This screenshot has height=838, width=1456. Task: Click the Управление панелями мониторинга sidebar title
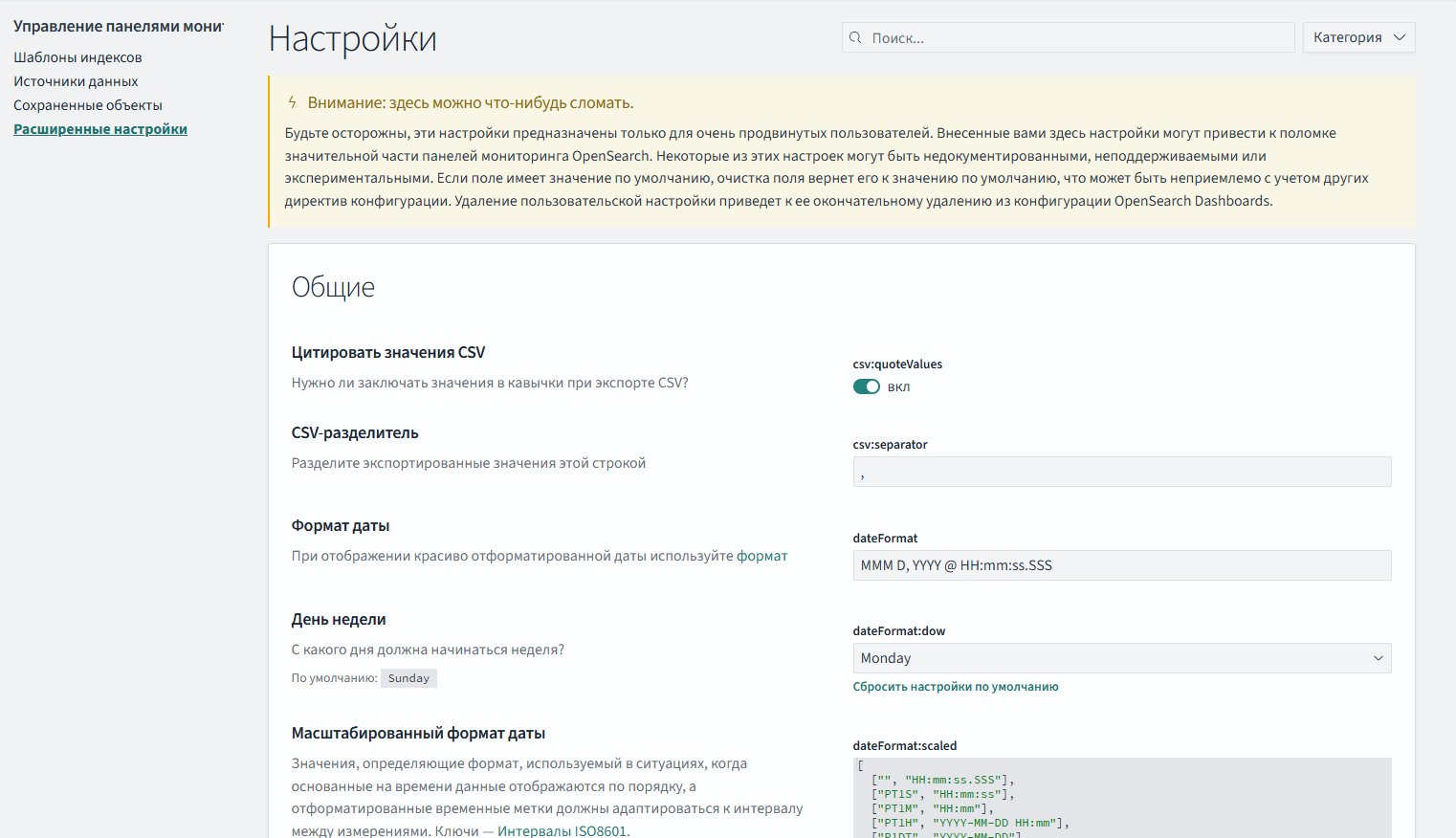[x=118, y=27]
